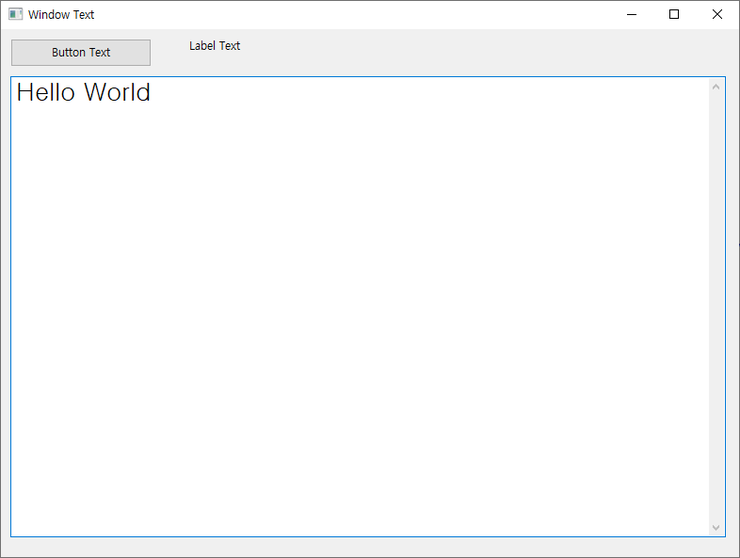Image resolution: width=740 pixels, height=558 pixels.
Task: Click the word World in the text box
Action: [x=117, y=93]
